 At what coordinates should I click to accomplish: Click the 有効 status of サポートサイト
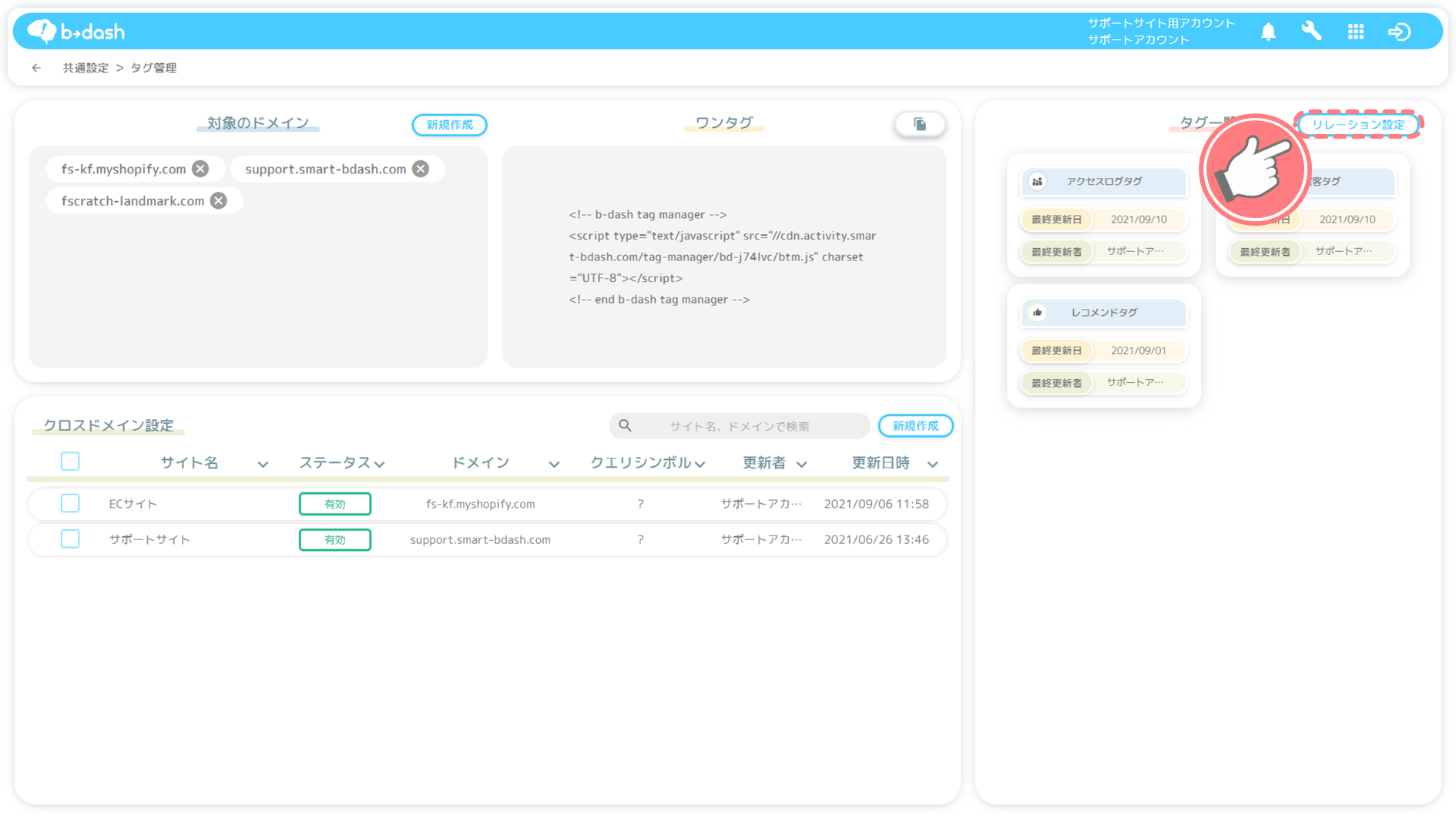pos(335,539)
